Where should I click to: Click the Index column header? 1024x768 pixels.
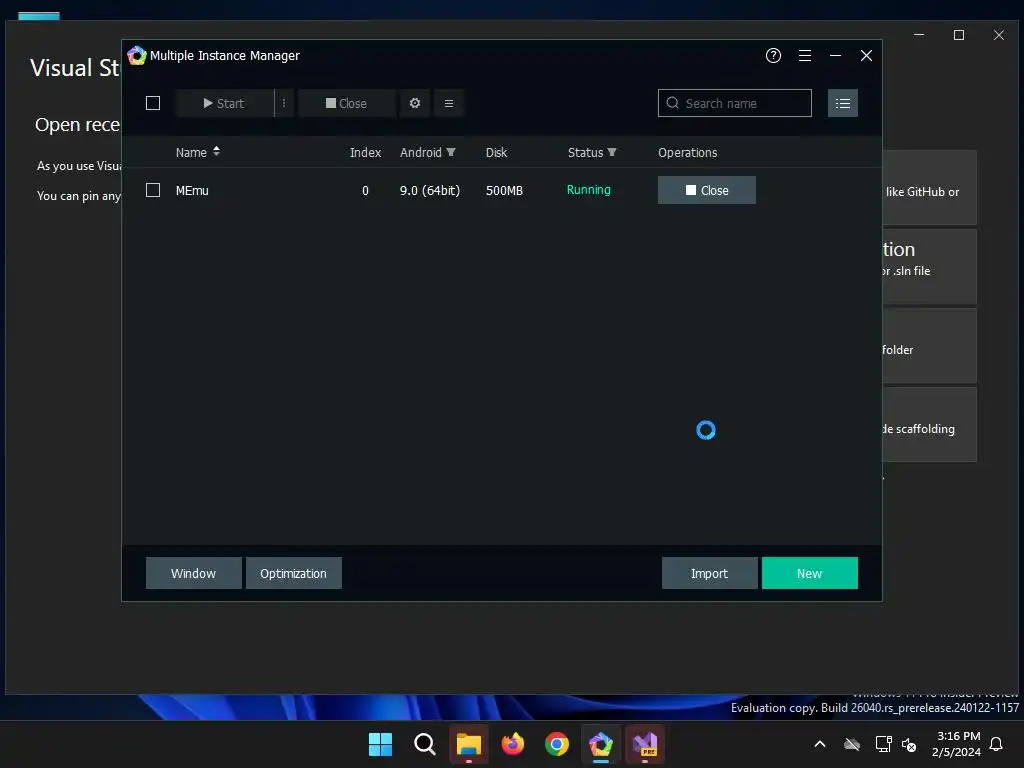pyautogui.click(x=365, y=153)
